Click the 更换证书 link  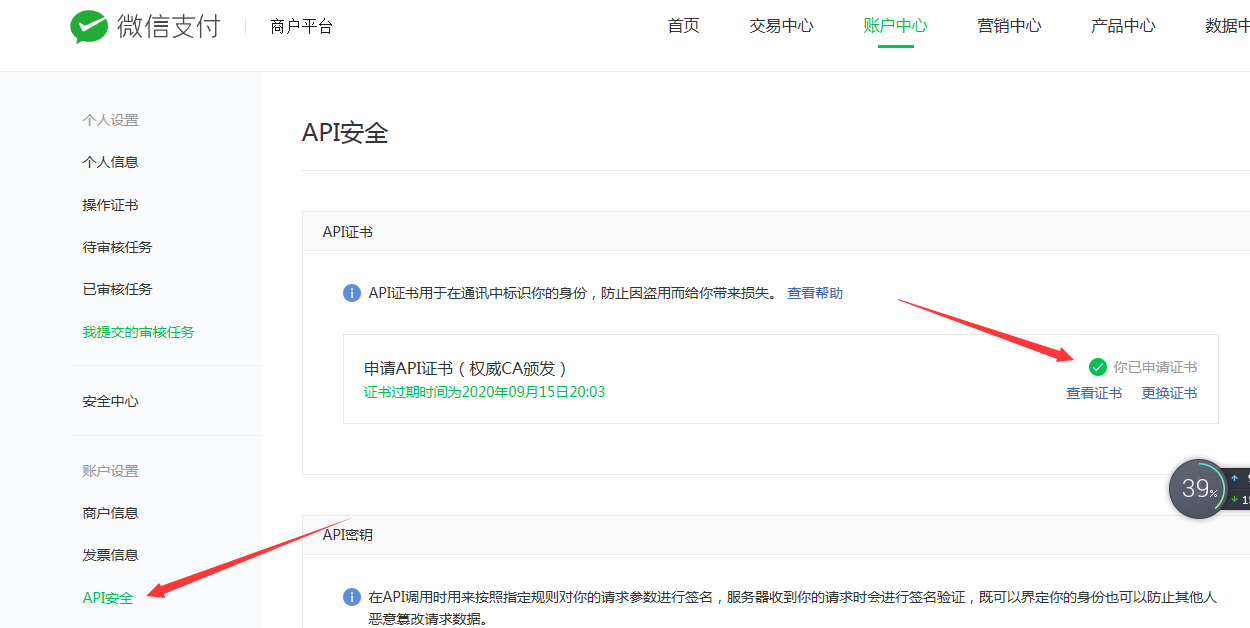1169,393
